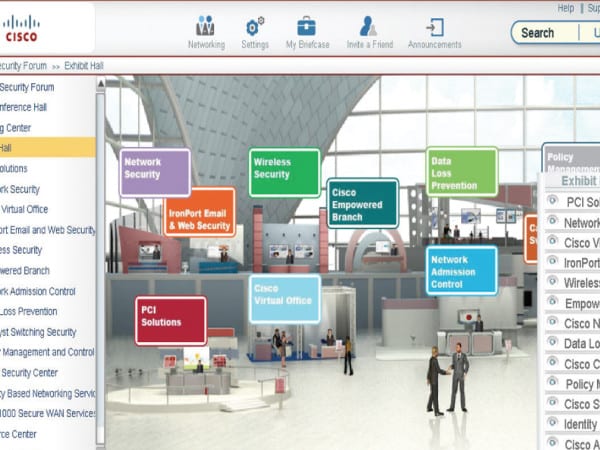Click the Cisco N exhibit list icon
600x450 pixels.
point(552,321)
